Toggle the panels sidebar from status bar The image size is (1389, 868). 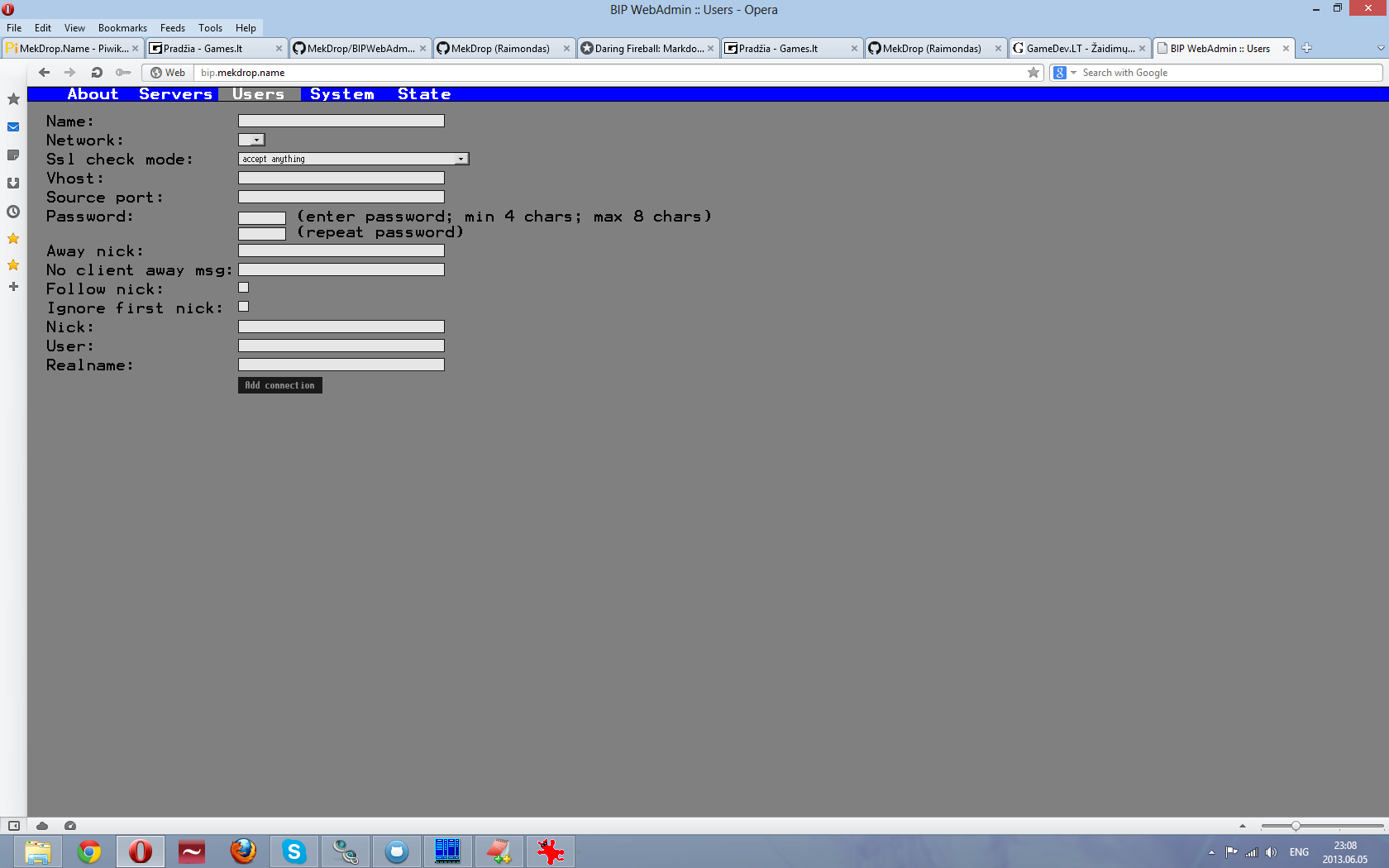pyautogui.click(x=14, y=825)
